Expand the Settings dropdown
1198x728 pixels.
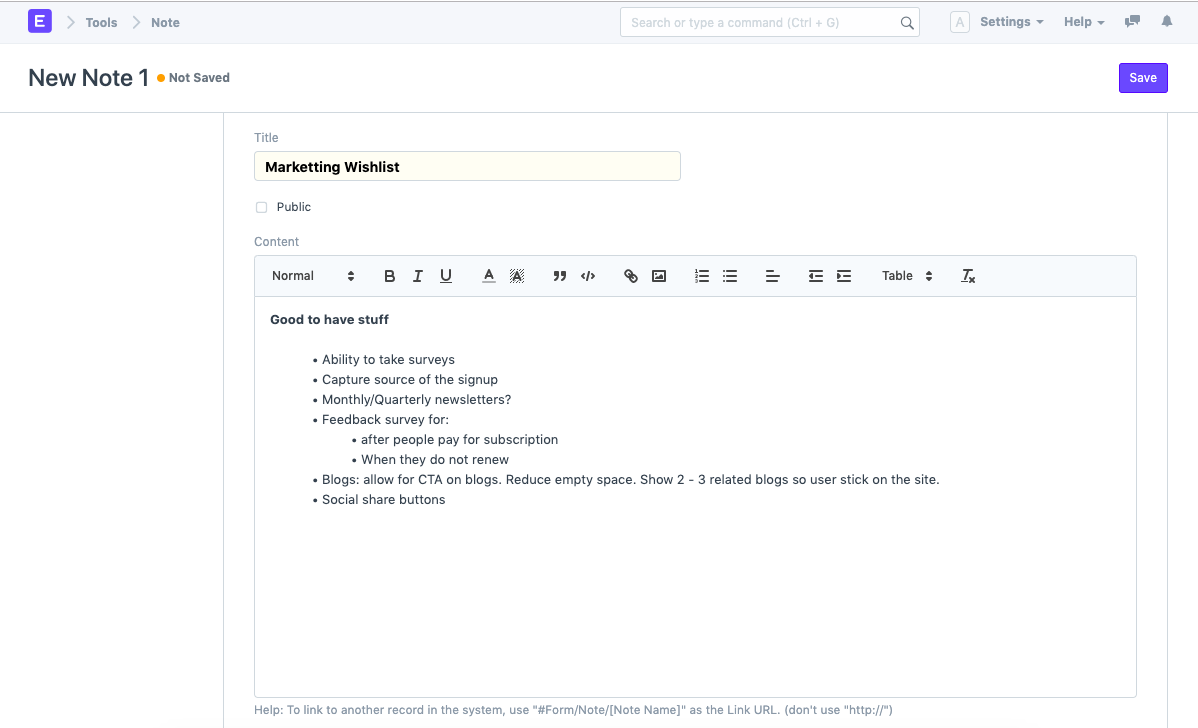point(1011,21)
